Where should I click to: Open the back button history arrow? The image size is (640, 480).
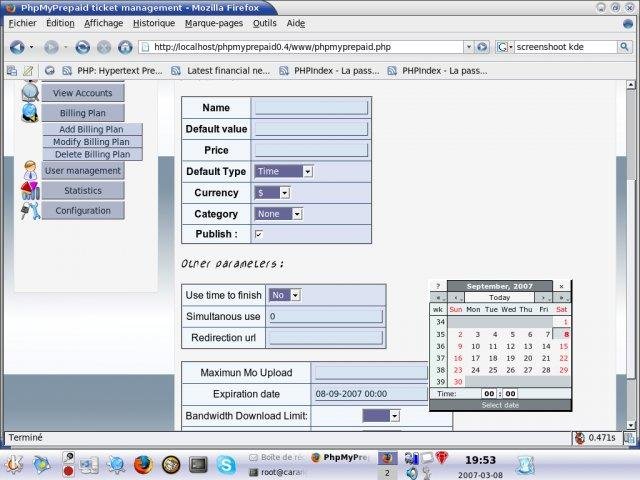click(31, 47)
